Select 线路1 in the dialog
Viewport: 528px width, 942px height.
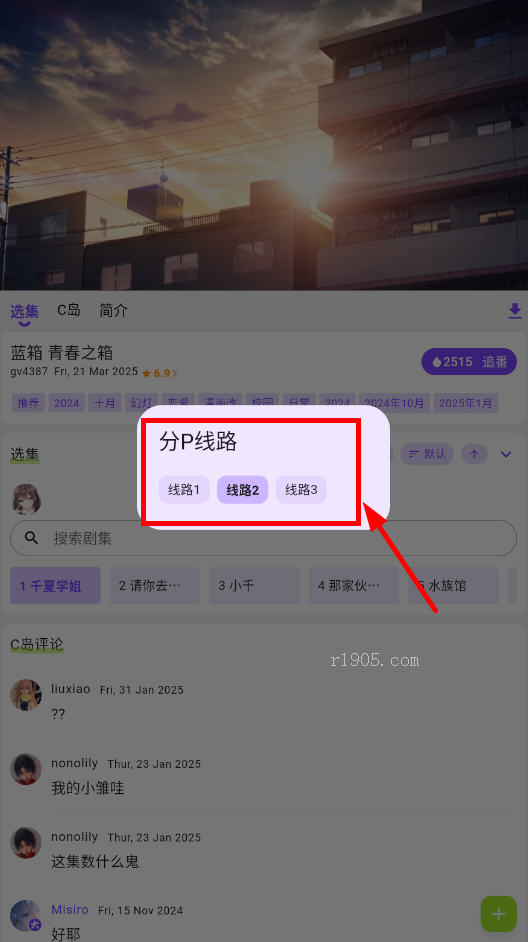(184, 490)
